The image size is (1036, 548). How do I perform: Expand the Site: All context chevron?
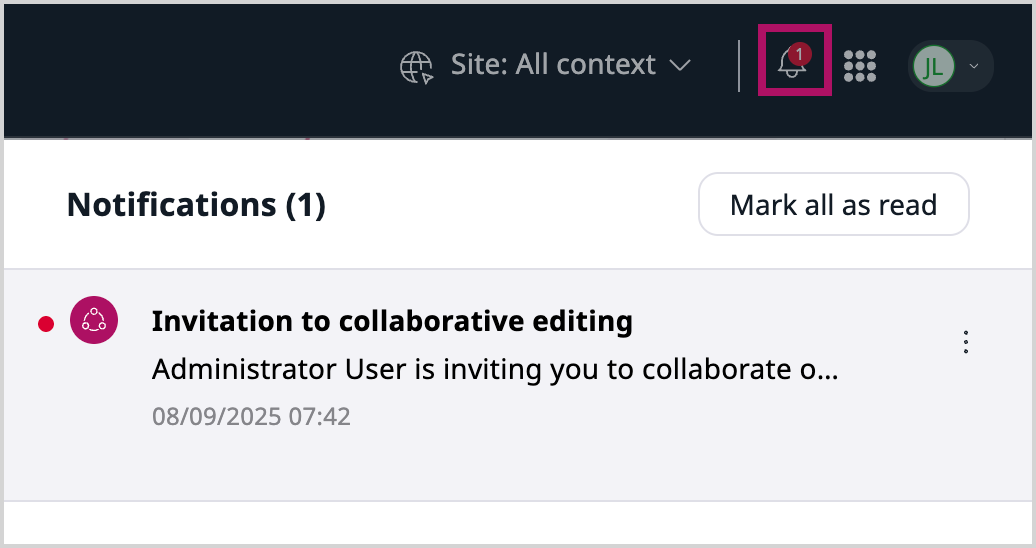click(680, 66)
